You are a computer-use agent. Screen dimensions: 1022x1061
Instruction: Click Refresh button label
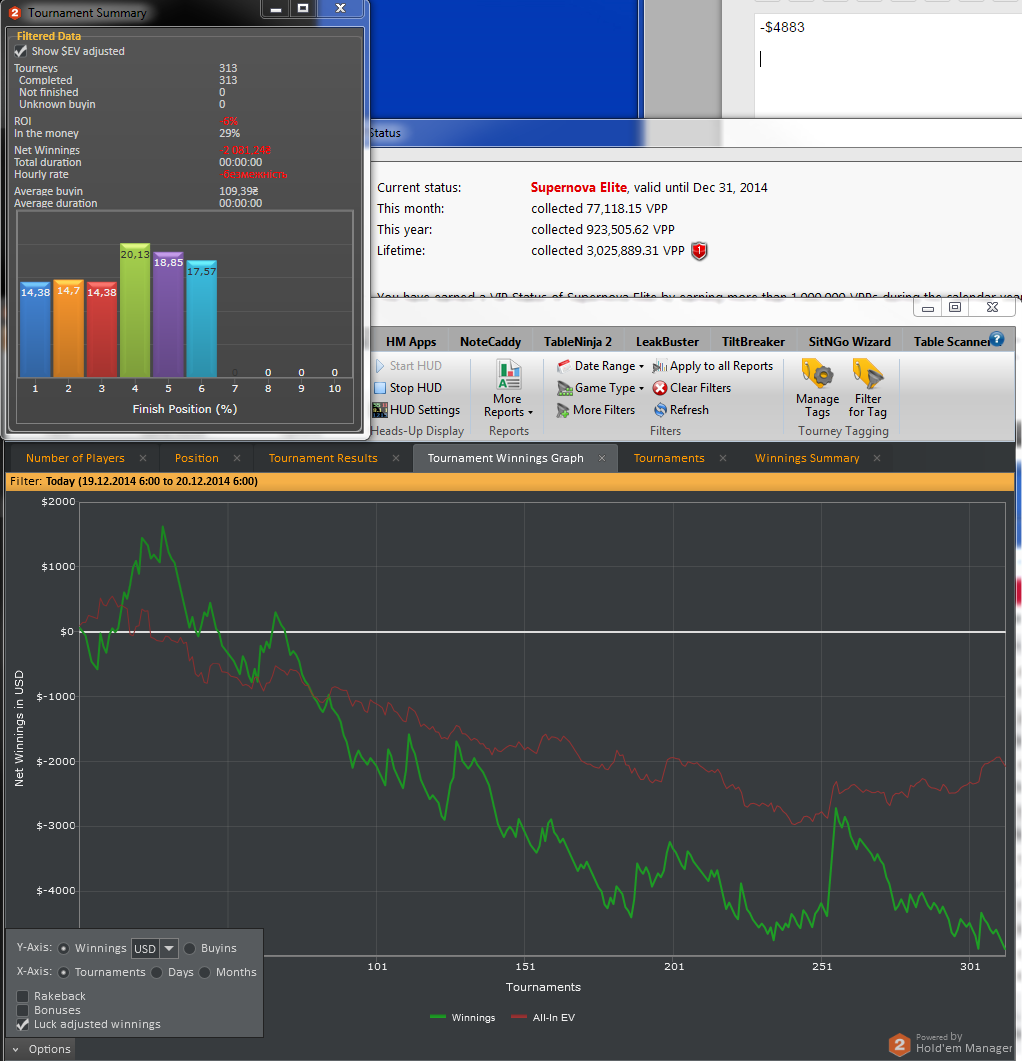click(689, 410)
